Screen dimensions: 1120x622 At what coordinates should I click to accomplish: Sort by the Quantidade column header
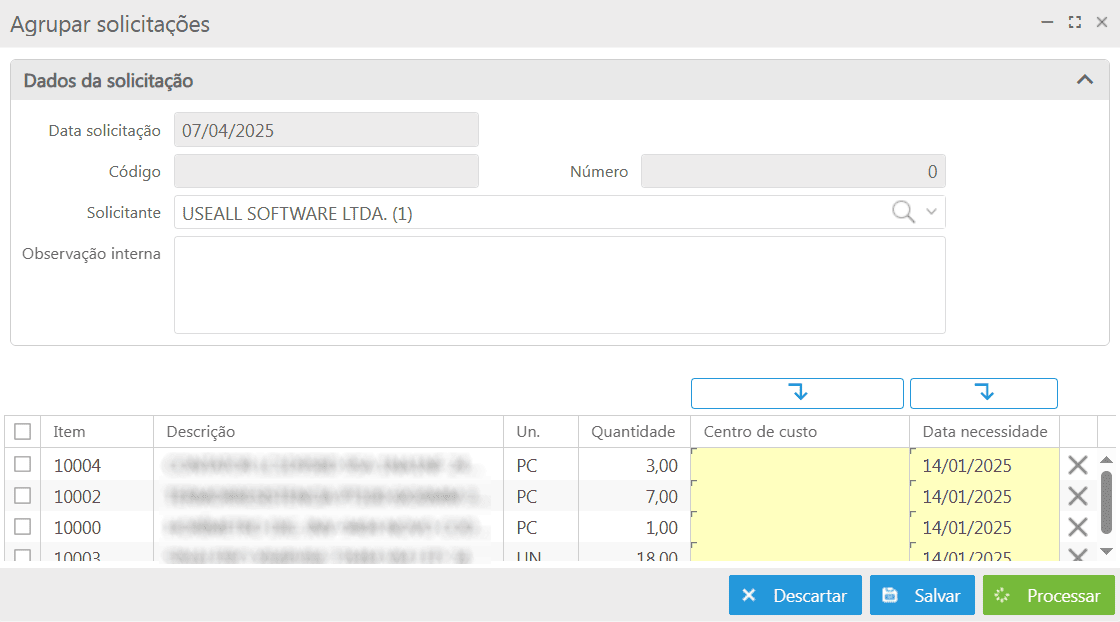pyautogui.click(x=633, y=432)
